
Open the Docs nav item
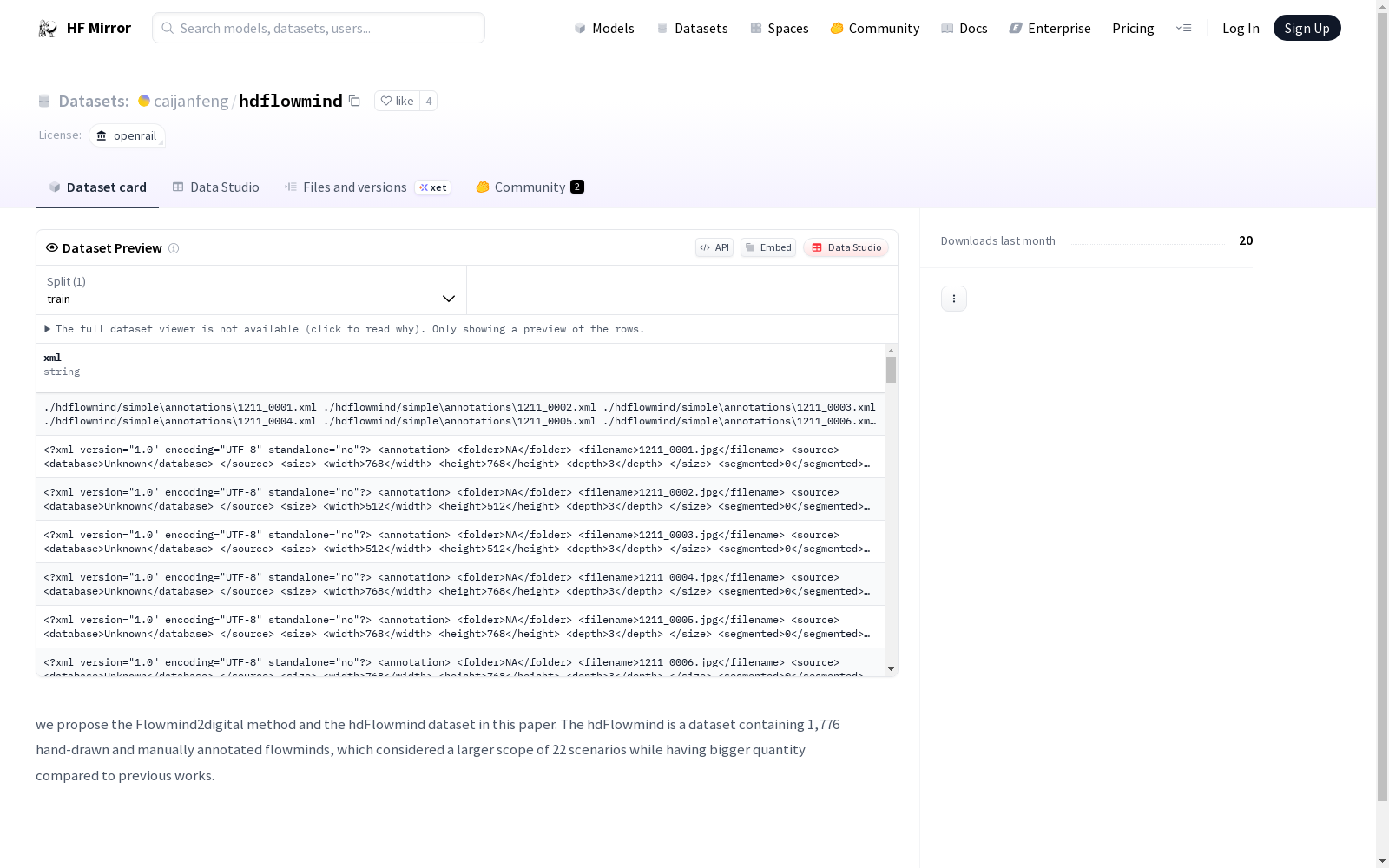pos(964,28)
